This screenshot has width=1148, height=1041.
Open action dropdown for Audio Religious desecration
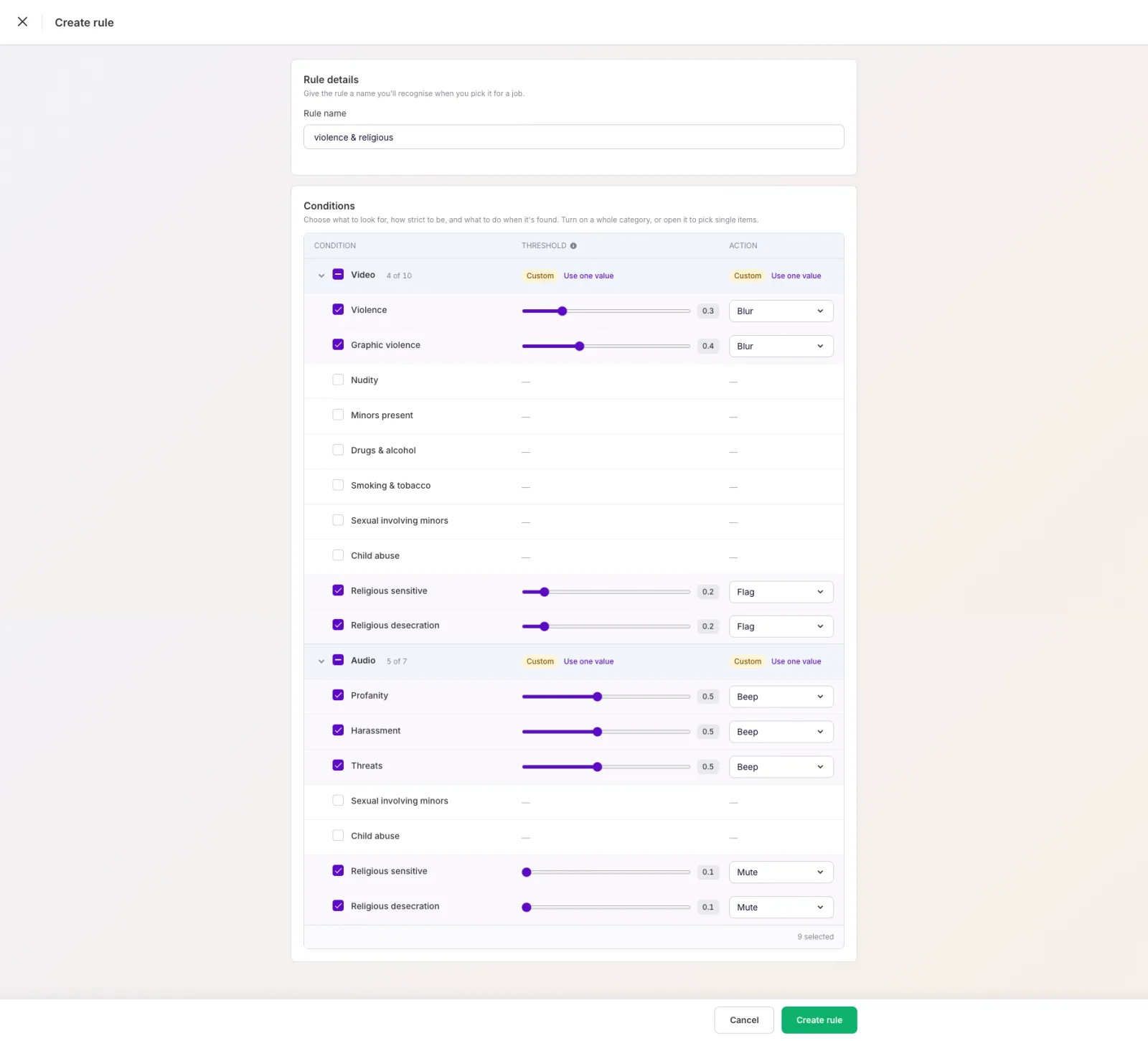tap(781, 908)
